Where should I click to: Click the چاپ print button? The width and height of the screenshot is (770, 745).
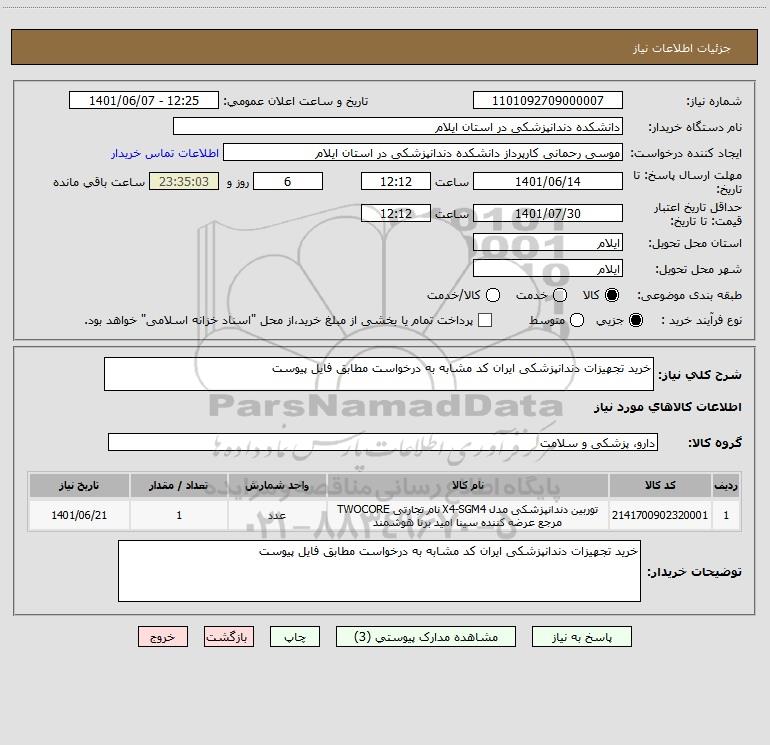295,636
